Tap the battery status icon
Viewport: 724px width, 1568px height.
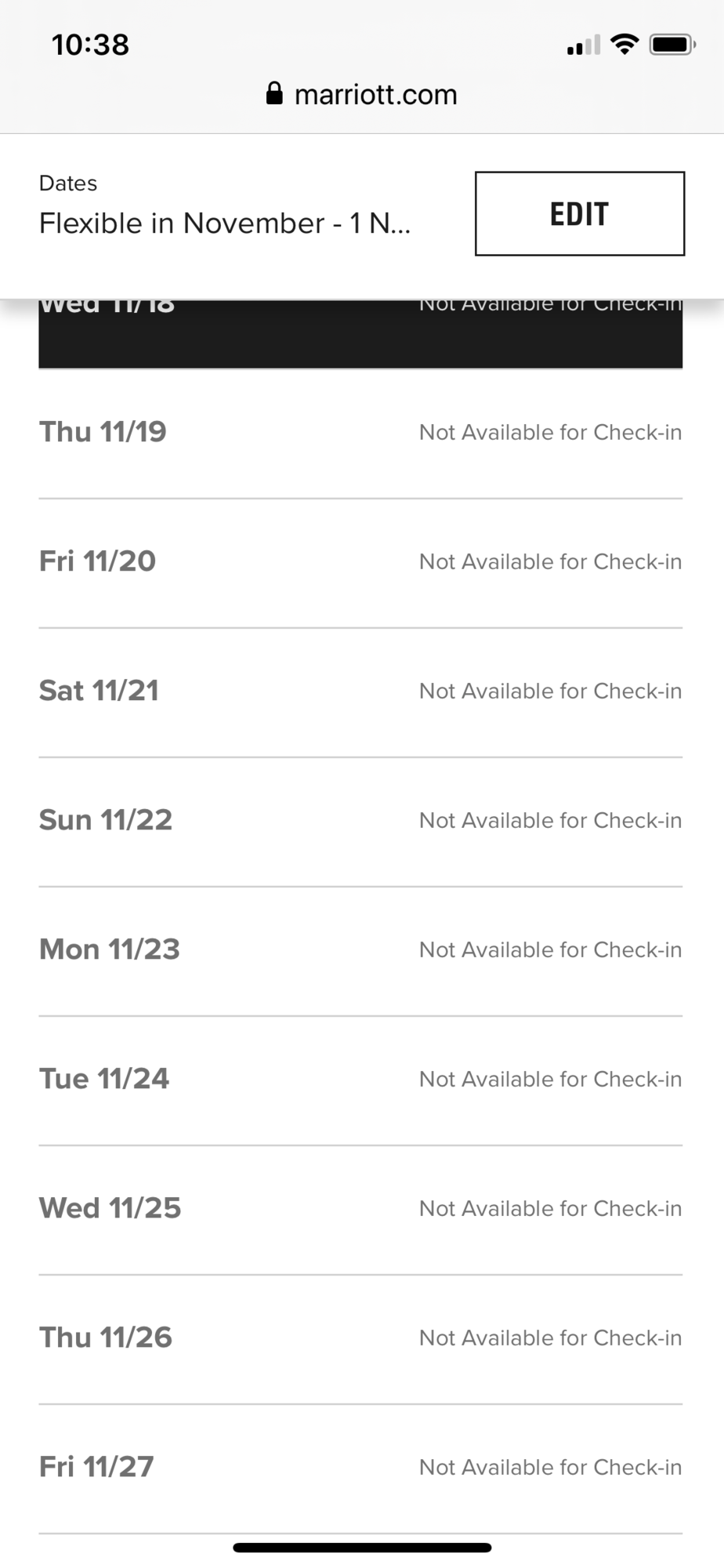click(672, 45)
